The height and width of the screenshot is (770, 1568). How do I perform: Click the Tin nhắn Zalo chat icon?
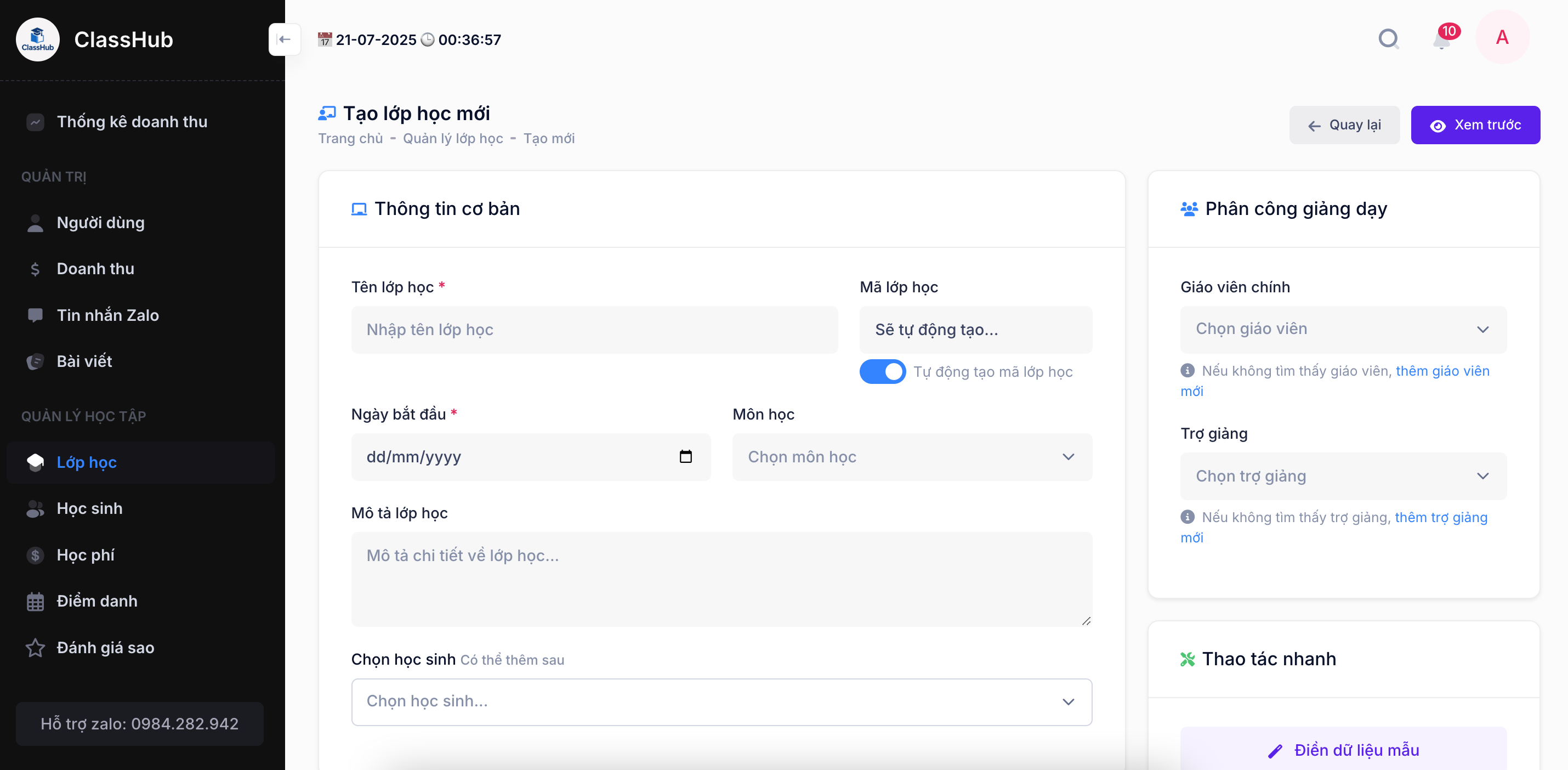35,315
